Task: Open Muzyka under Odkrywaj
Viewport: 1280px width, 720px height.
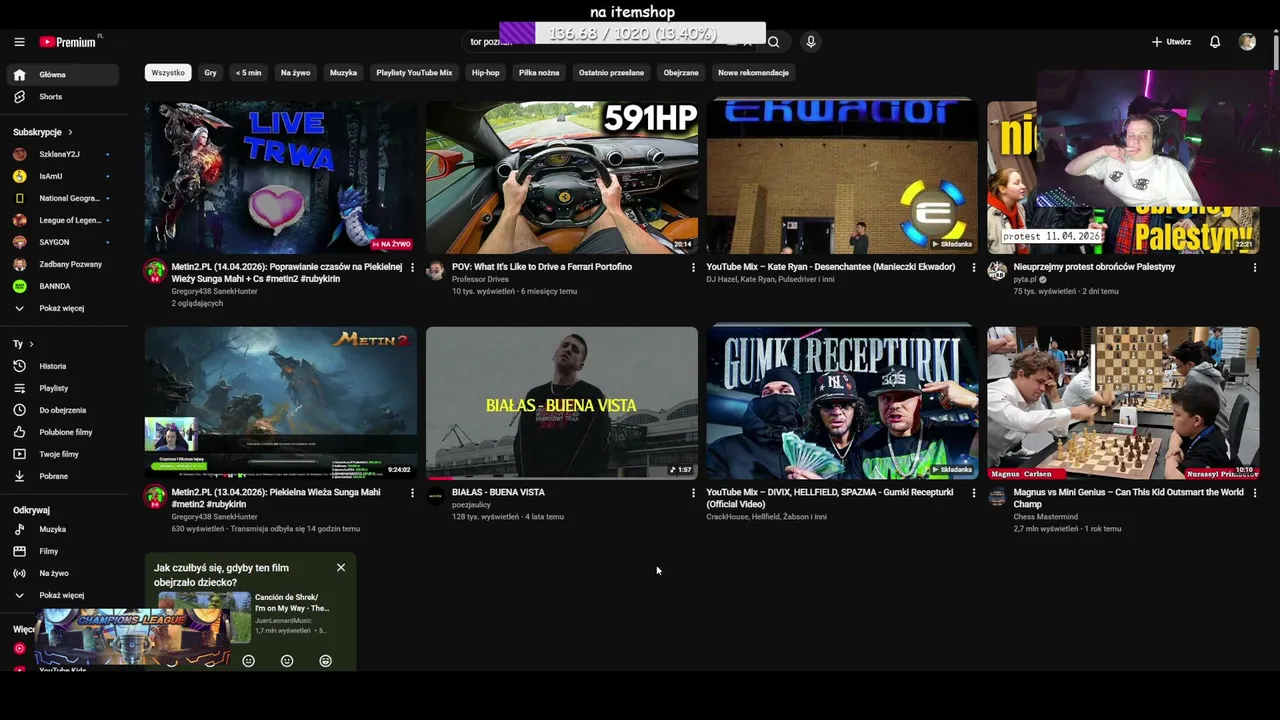Action: [x=63, y=529]
